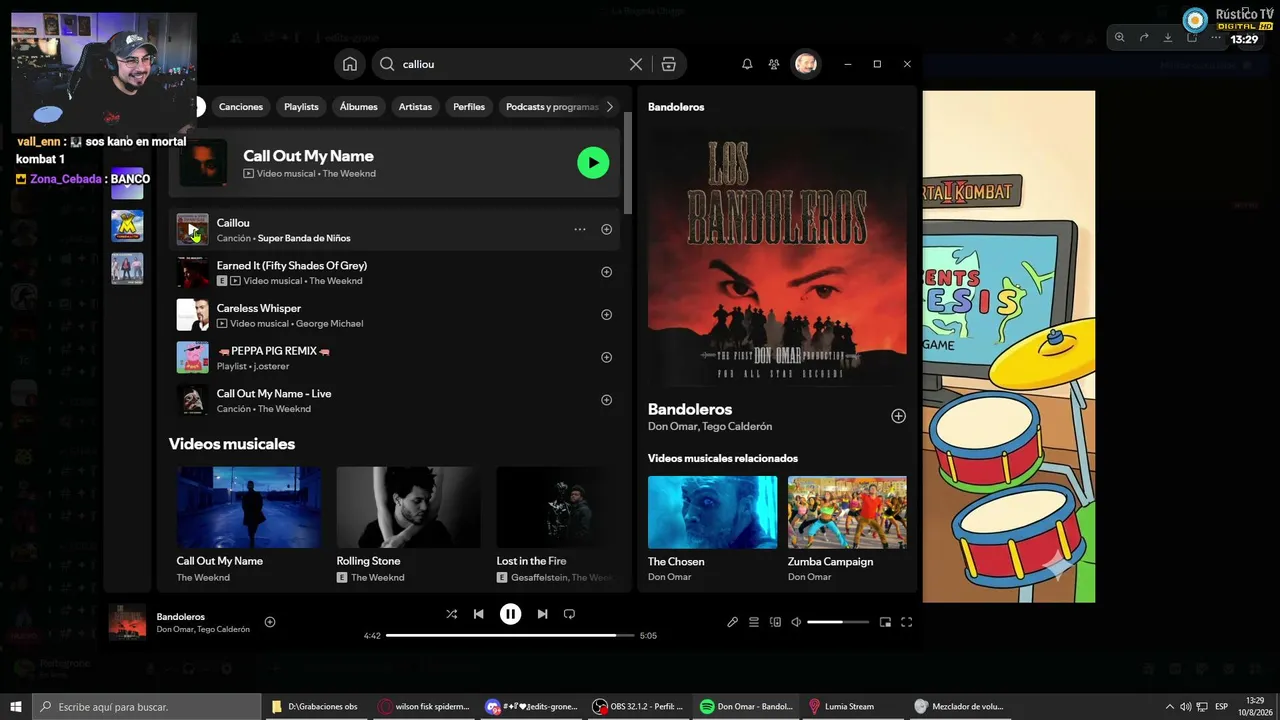
Task: Open Mezclador de volumen from the taskbar
Action: coord(961,707)
